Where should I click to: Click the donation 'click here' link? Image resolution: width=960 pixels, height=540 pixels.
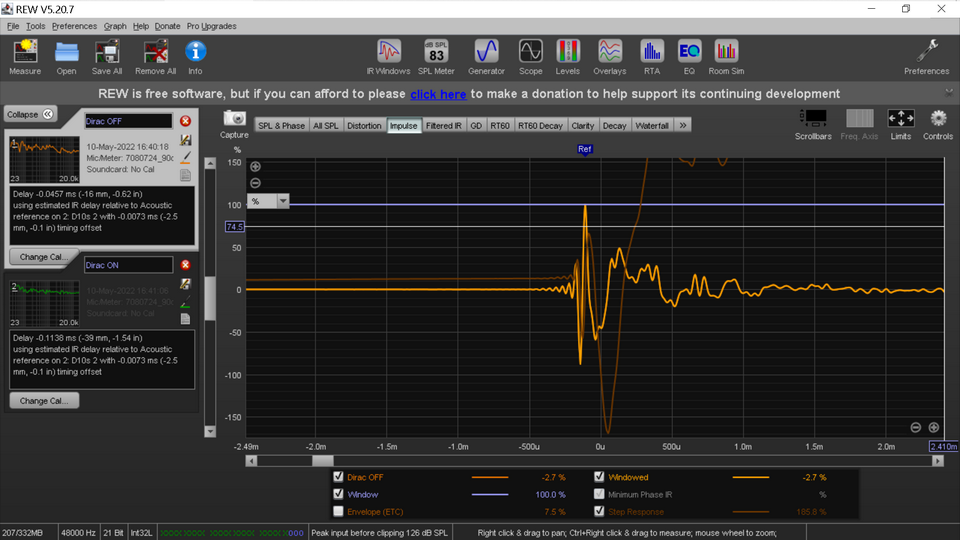pos(438,94)
